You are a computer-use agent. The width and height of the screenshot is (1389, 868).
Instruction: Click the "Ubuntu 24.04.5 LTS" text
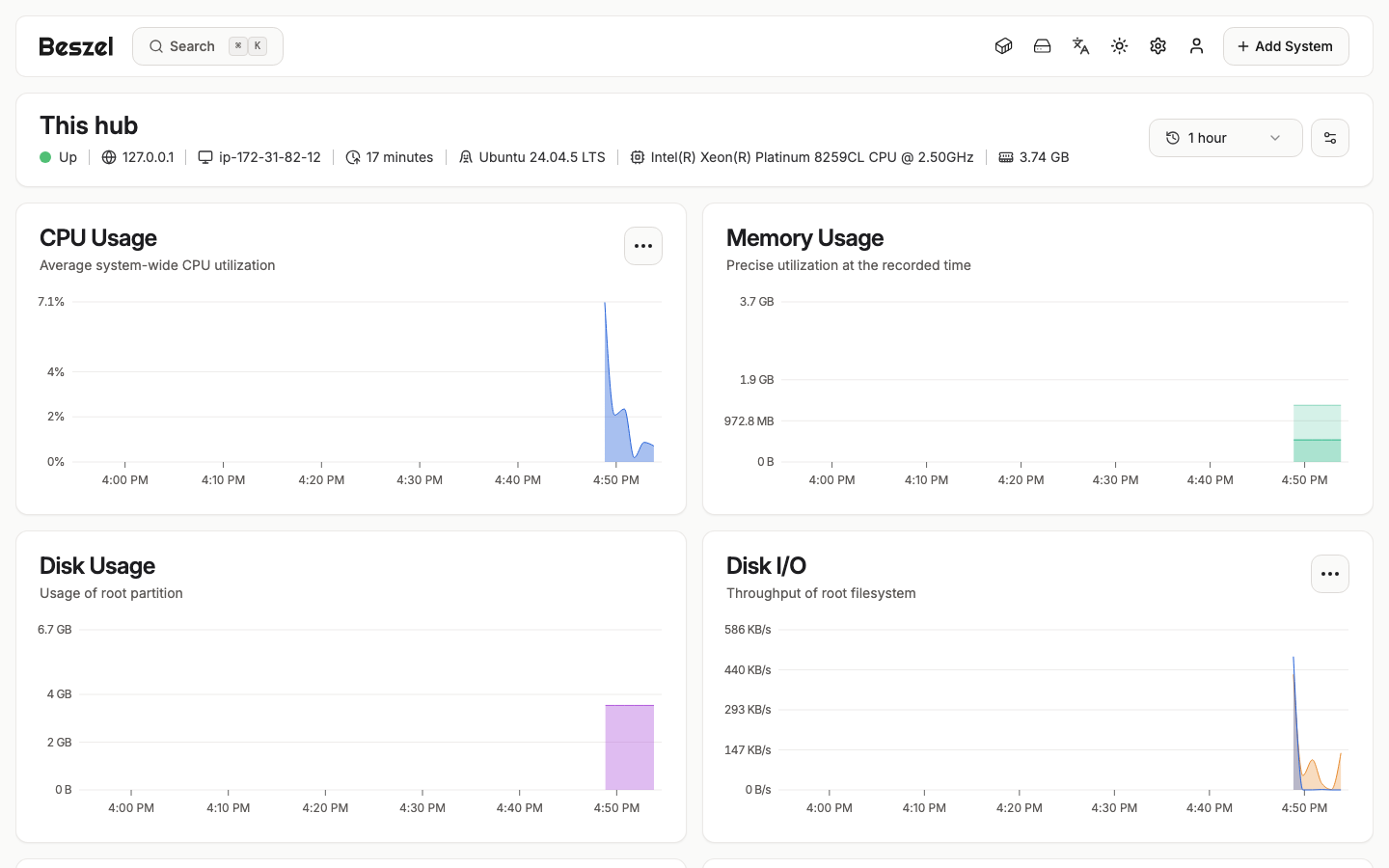[x=542, y=157]
